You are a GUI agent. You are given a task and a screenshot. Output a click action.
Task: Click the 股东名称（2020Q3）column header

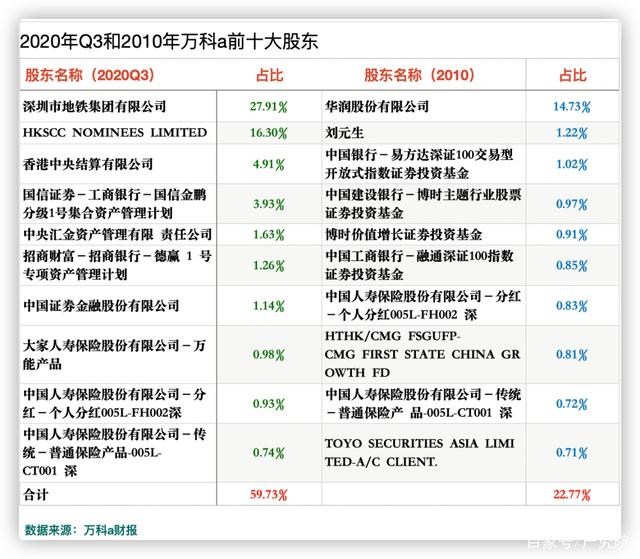coord(89,75)
